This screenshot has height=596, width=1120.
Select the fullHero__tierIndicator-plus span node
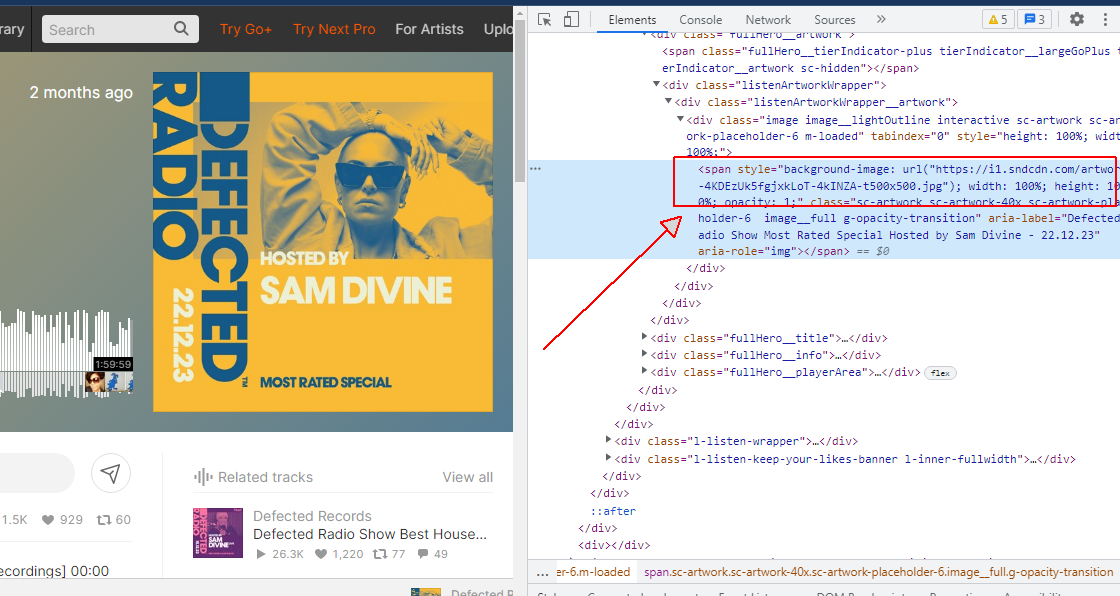click(x=889, y=59)
